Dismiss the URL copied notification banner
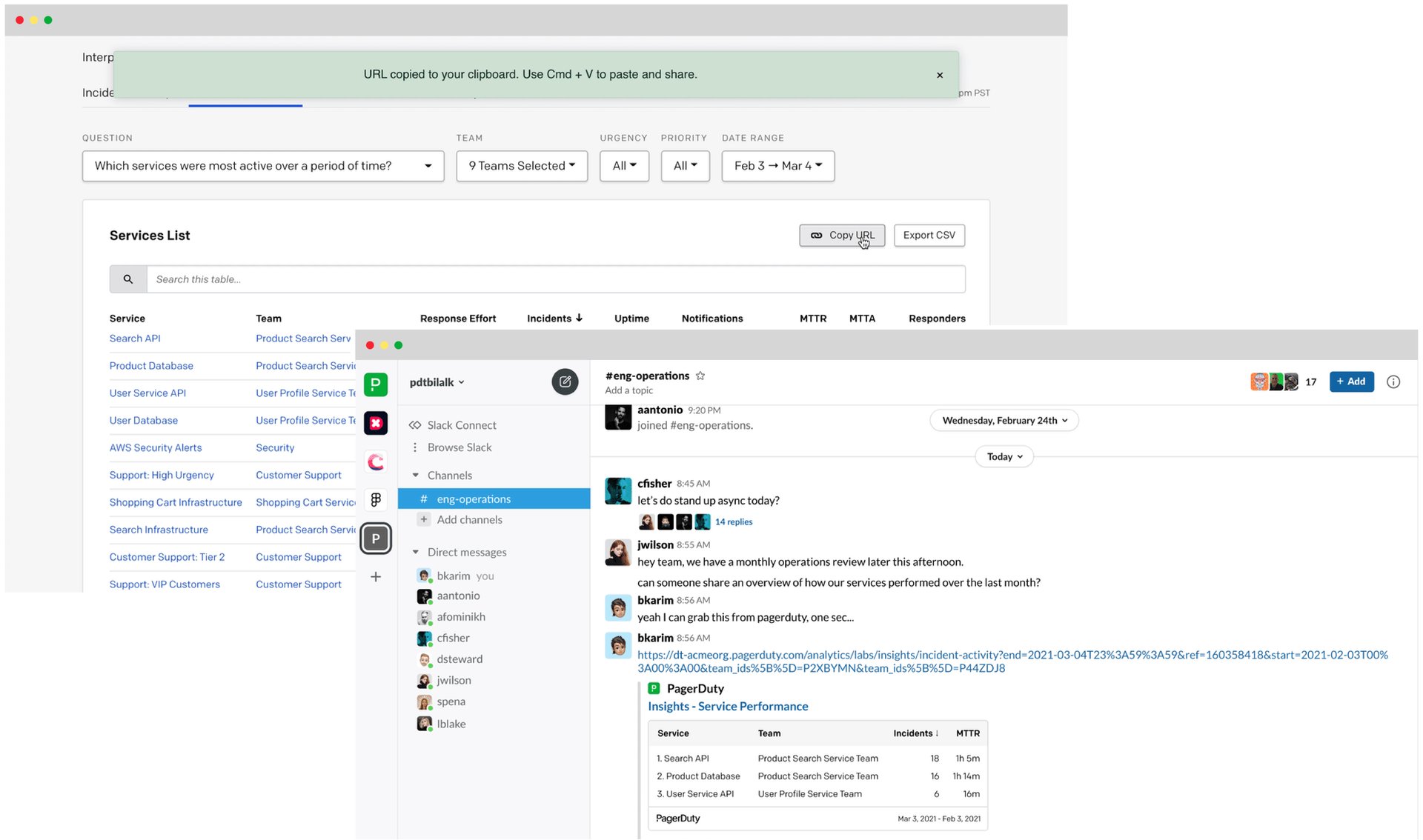The width and height of the screenshot is (1423, 840). 940,75
